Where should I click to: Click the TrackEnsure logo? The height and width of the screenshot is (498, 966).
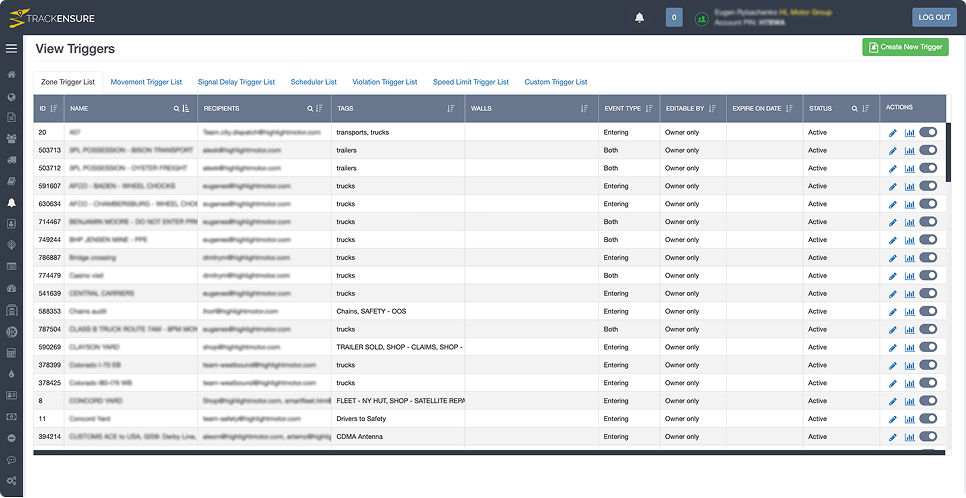click(52, 18)
